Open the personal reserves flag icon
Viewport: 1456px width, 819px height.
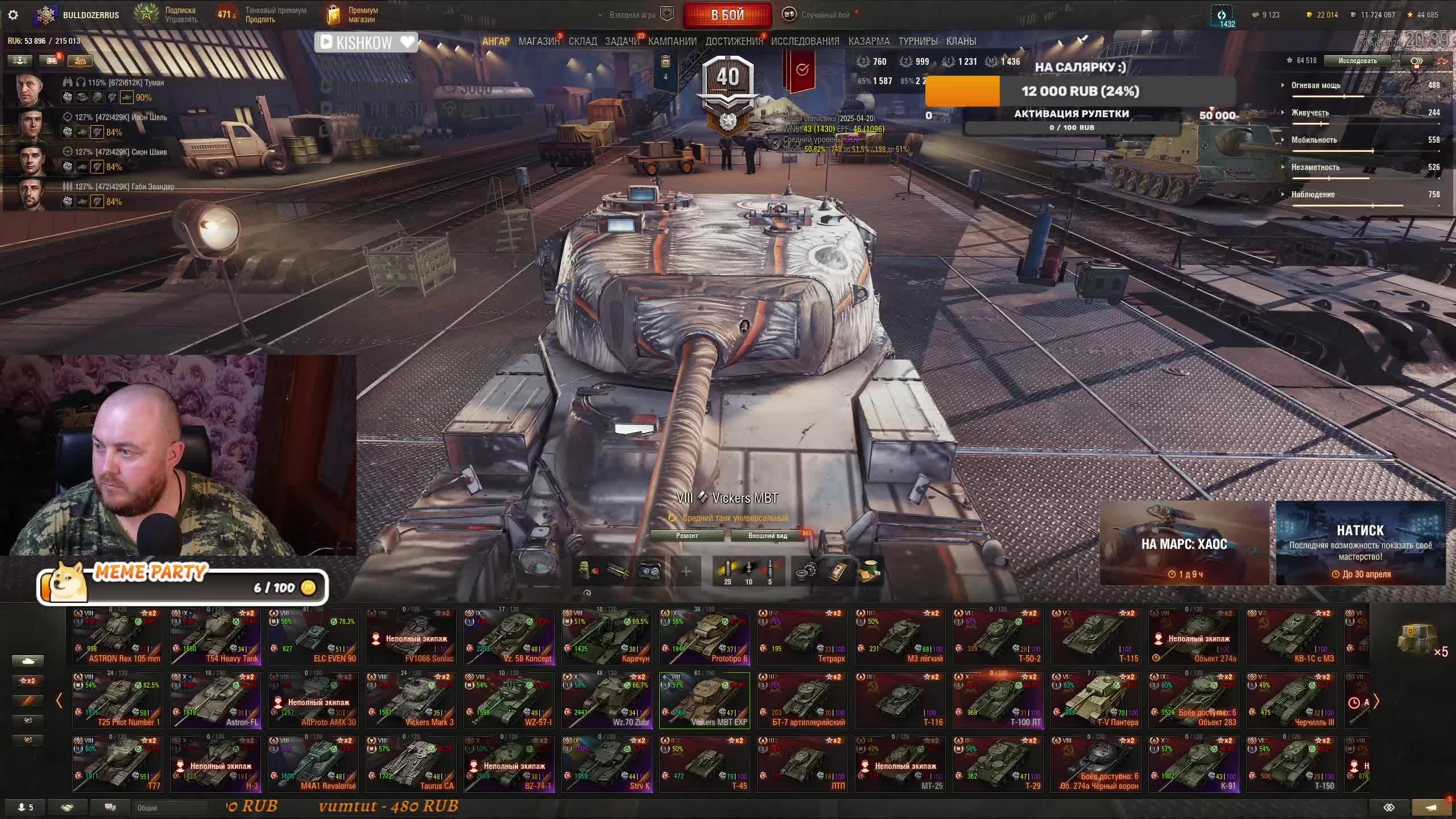coord(802,69)
